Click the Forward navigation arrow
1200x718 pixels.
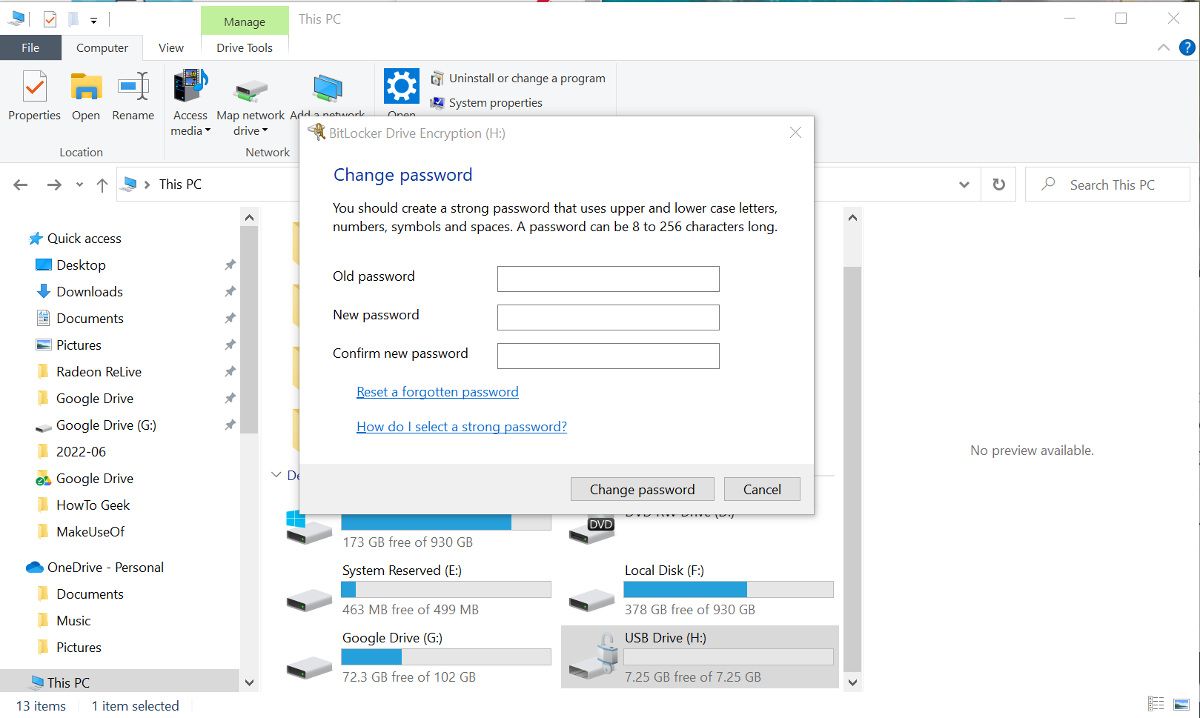pyautogui.click(x=54, y=185)
